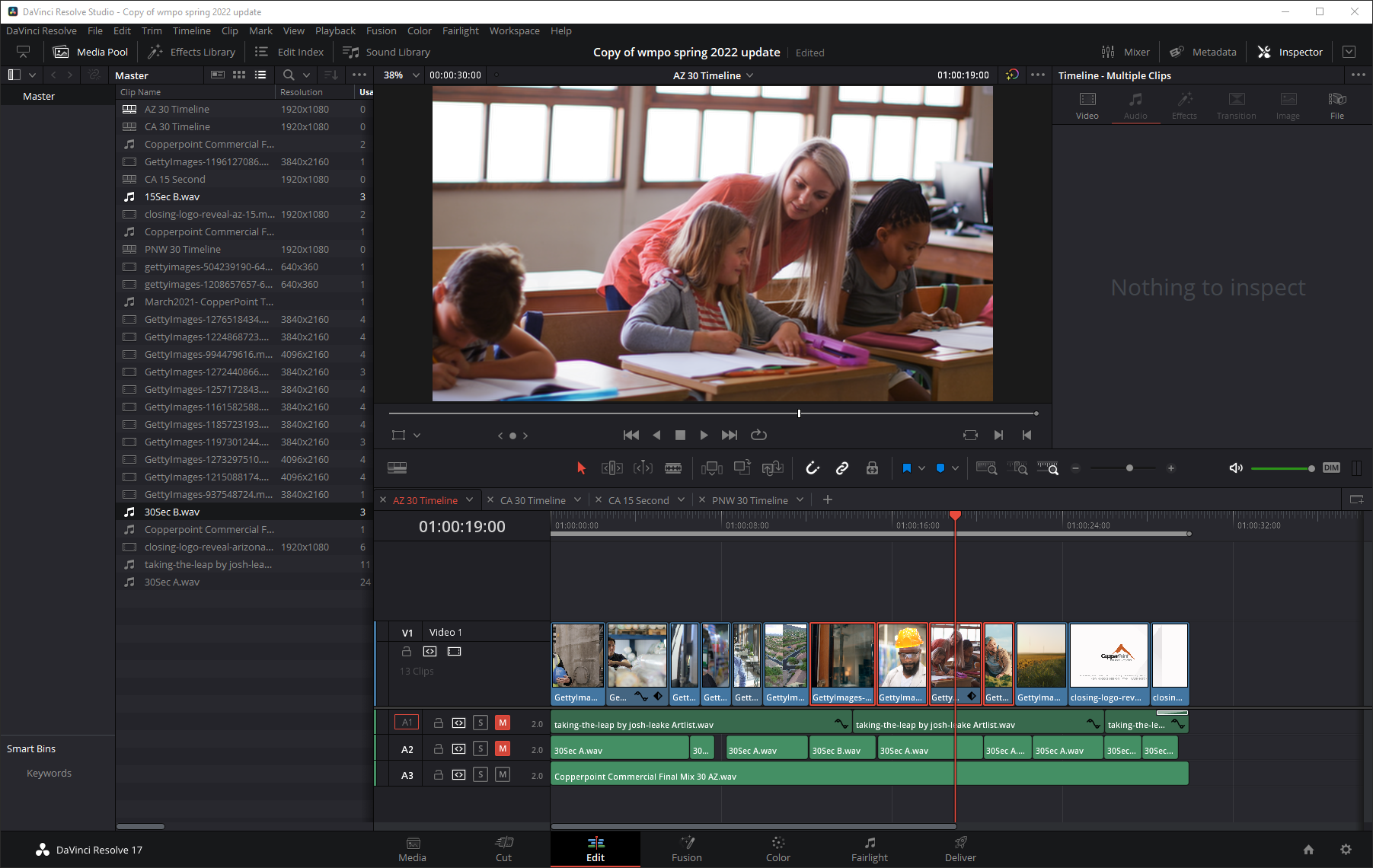Open the Workspace menu

pyautogui.click(x=514, y=30)
